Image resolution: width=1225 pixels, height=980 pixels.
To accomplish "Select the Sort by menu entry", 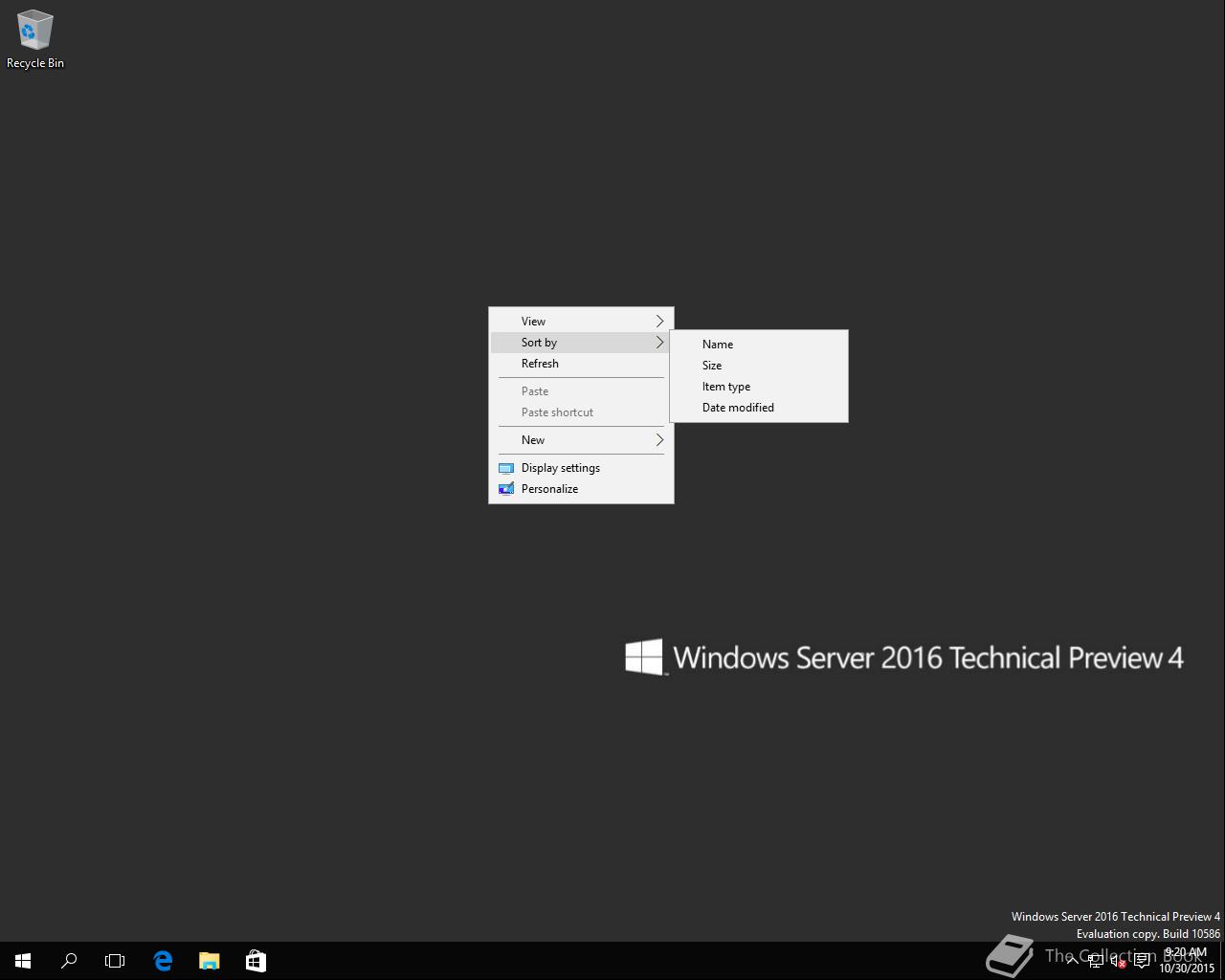I will coord(581,343).
